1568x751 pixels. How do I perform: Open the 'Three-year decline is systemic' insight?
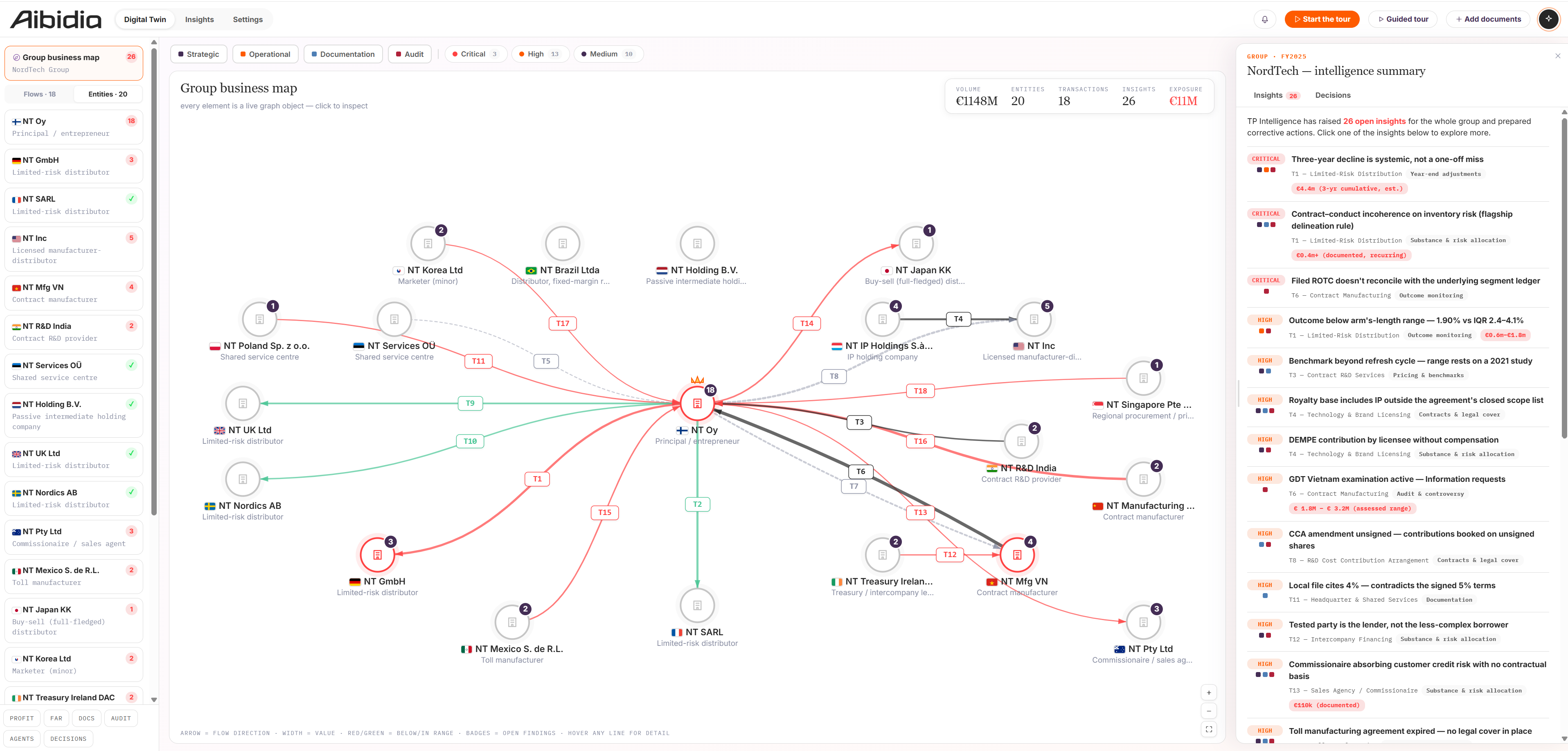click(1397, 174)
